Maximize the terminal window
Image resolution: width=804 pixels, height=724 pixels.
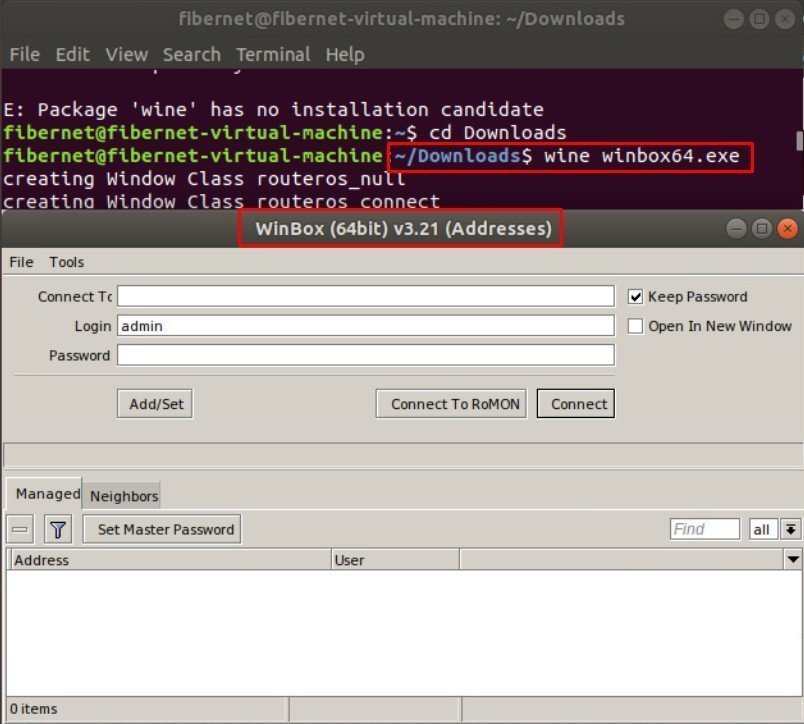tap(759, 19)
